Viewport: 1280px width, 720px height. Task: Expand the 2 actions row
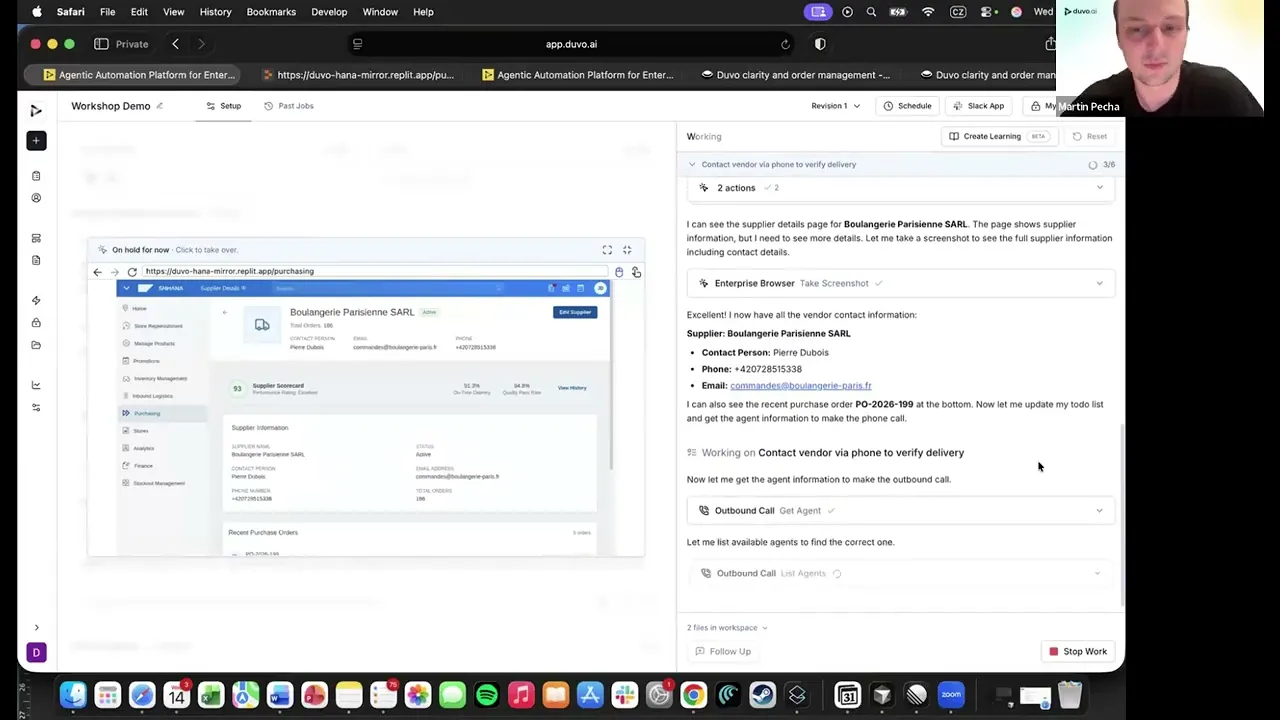pos(900,188)
